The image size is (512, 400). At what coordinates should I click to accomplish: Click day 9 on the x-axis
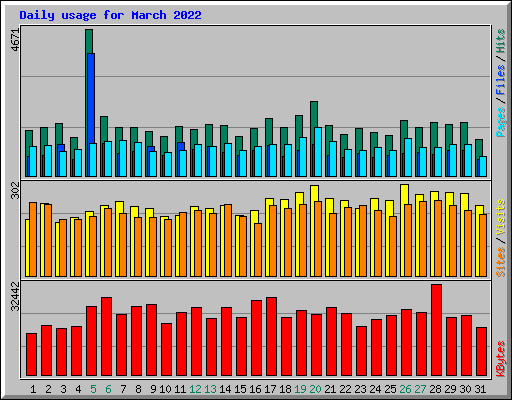tap(153, 389)
